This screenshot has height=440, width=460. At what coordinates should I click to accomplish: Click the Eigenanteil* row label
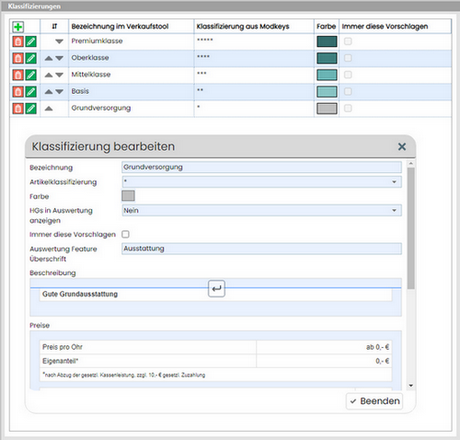pos(60,361)
